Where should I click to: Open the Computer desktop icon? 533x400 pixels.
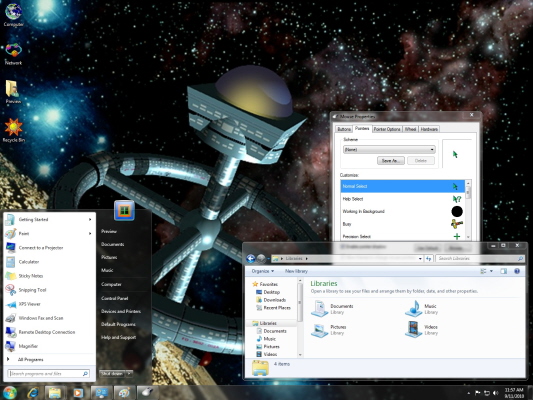pos(14,15)
